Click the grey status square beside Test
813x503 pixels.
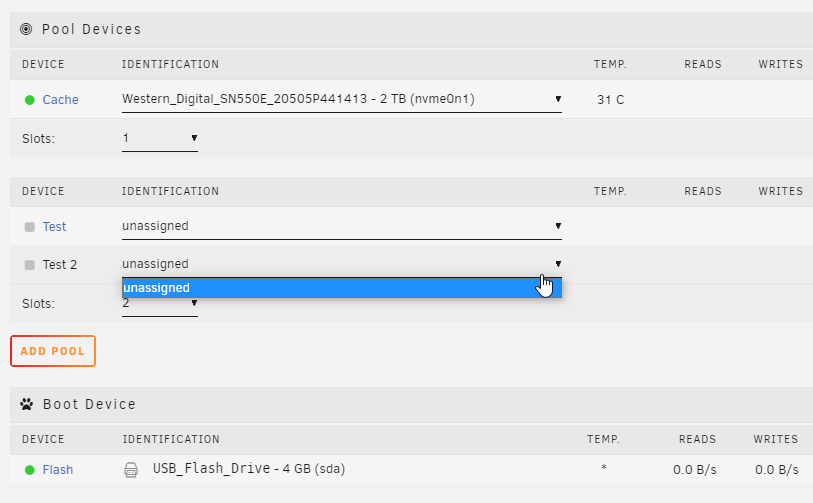(x=30, y=227)
